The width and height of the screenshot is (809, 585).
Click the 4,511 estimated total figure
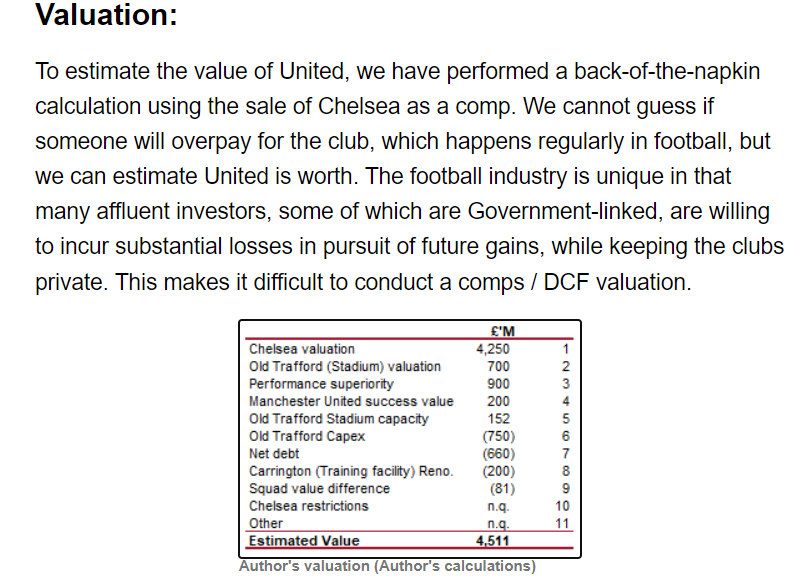tap(492, 541)
